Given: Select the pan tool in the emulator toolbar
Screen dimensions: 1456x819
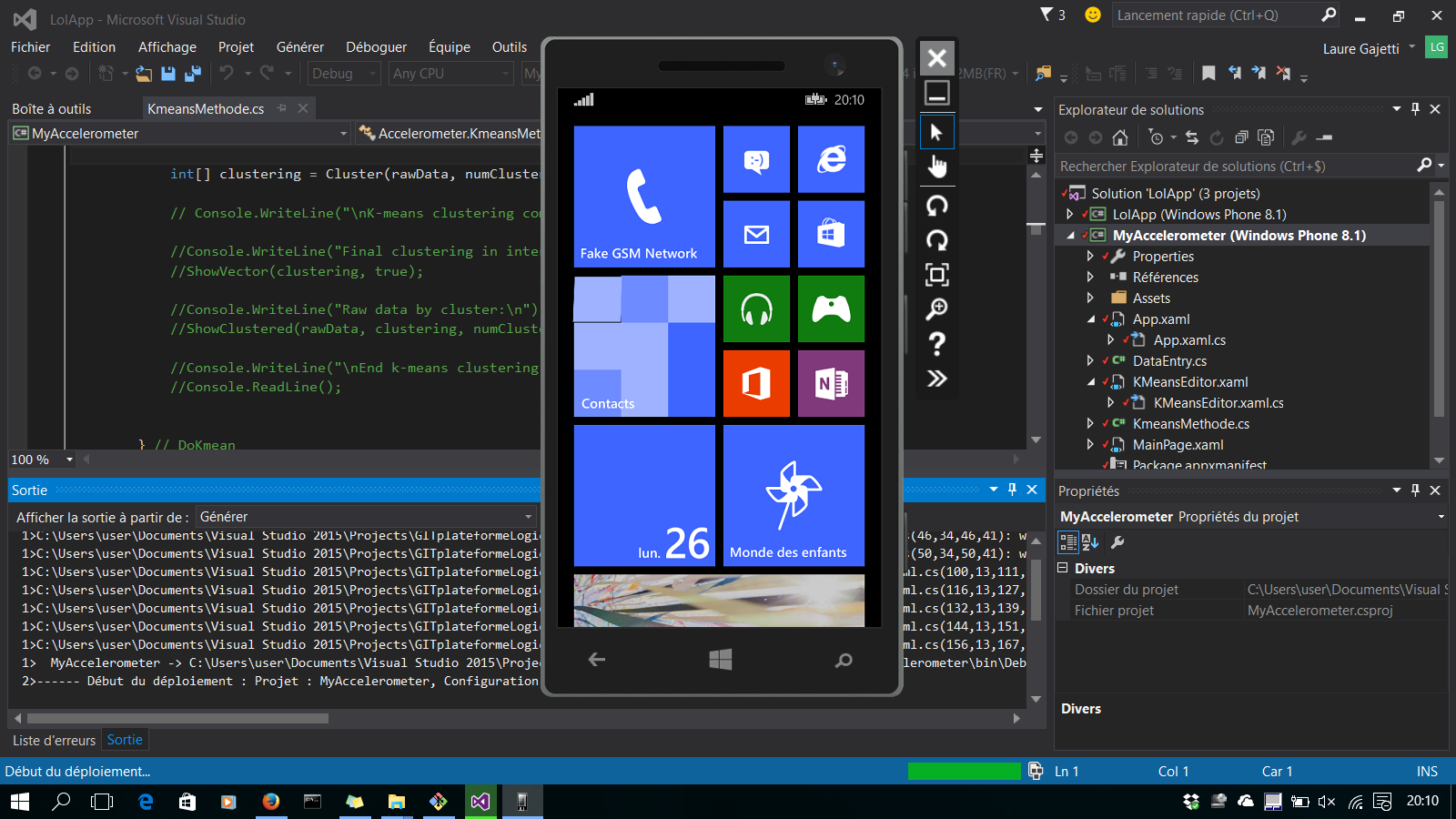Looking at the screenshot, I should click(937, 167).
